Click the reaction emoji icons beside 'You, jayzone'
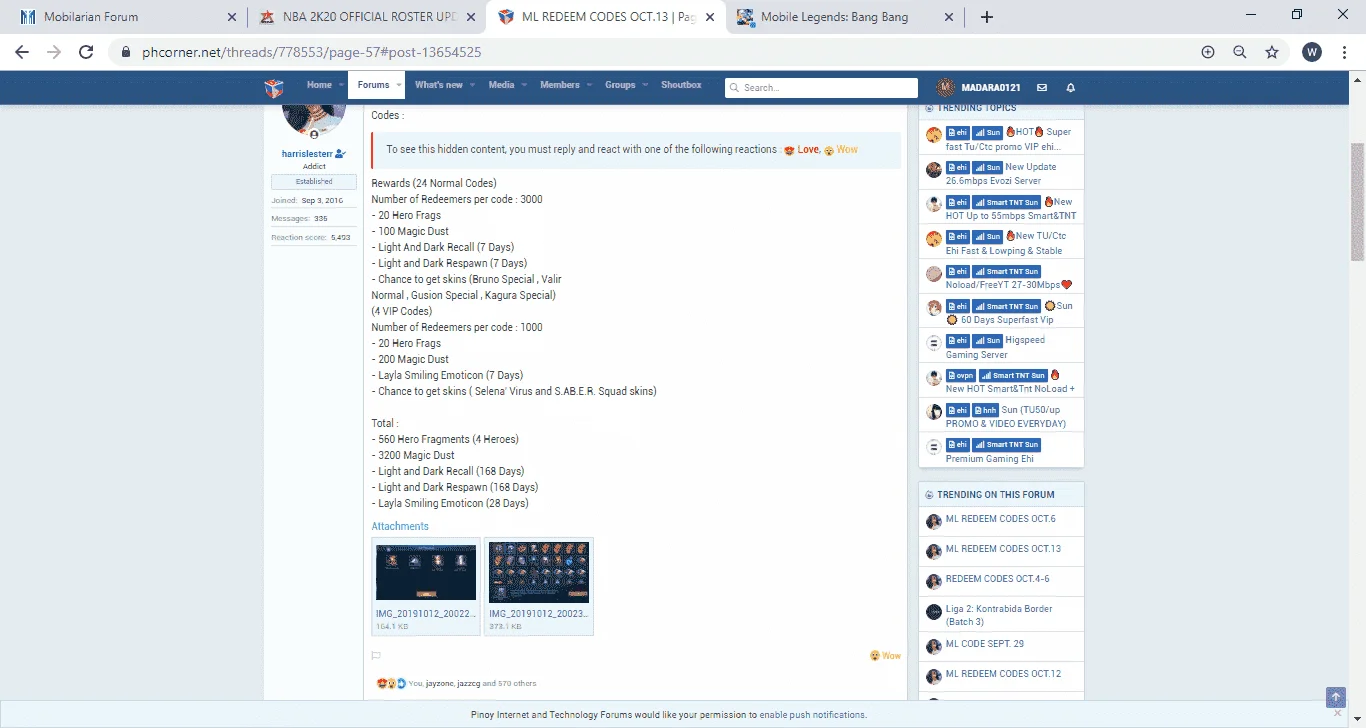Screen dimensions: 1366x728 (391, 684)
